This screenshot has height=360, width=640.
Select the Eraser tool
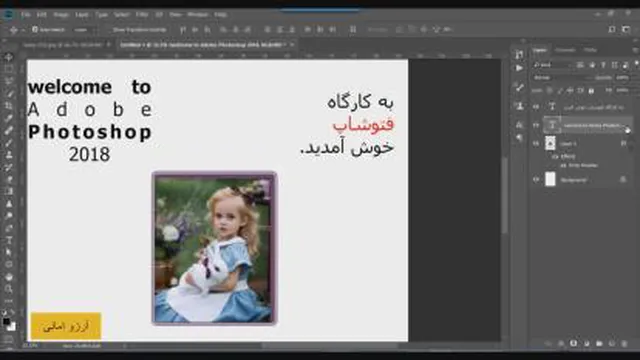click(9, 179)
